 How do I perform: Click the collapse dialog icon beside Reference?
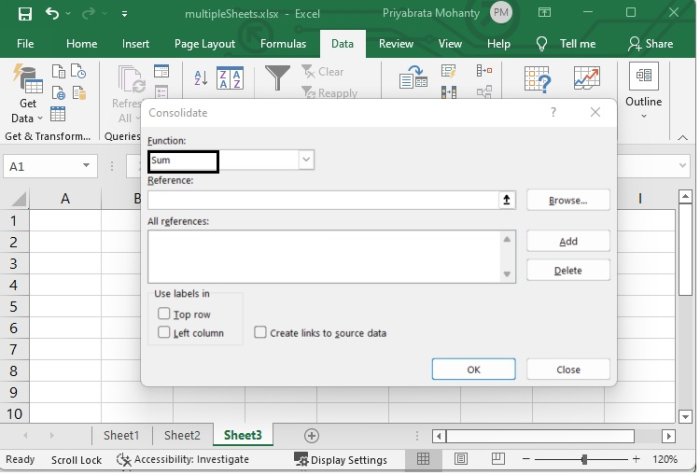pyautogui.click(x=507, y=200)
